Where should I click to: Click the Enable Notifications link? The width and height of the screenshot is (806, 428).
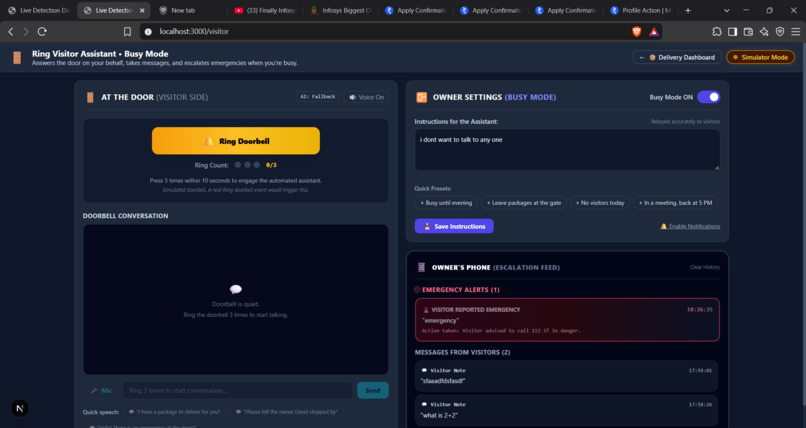click(690, 226)
